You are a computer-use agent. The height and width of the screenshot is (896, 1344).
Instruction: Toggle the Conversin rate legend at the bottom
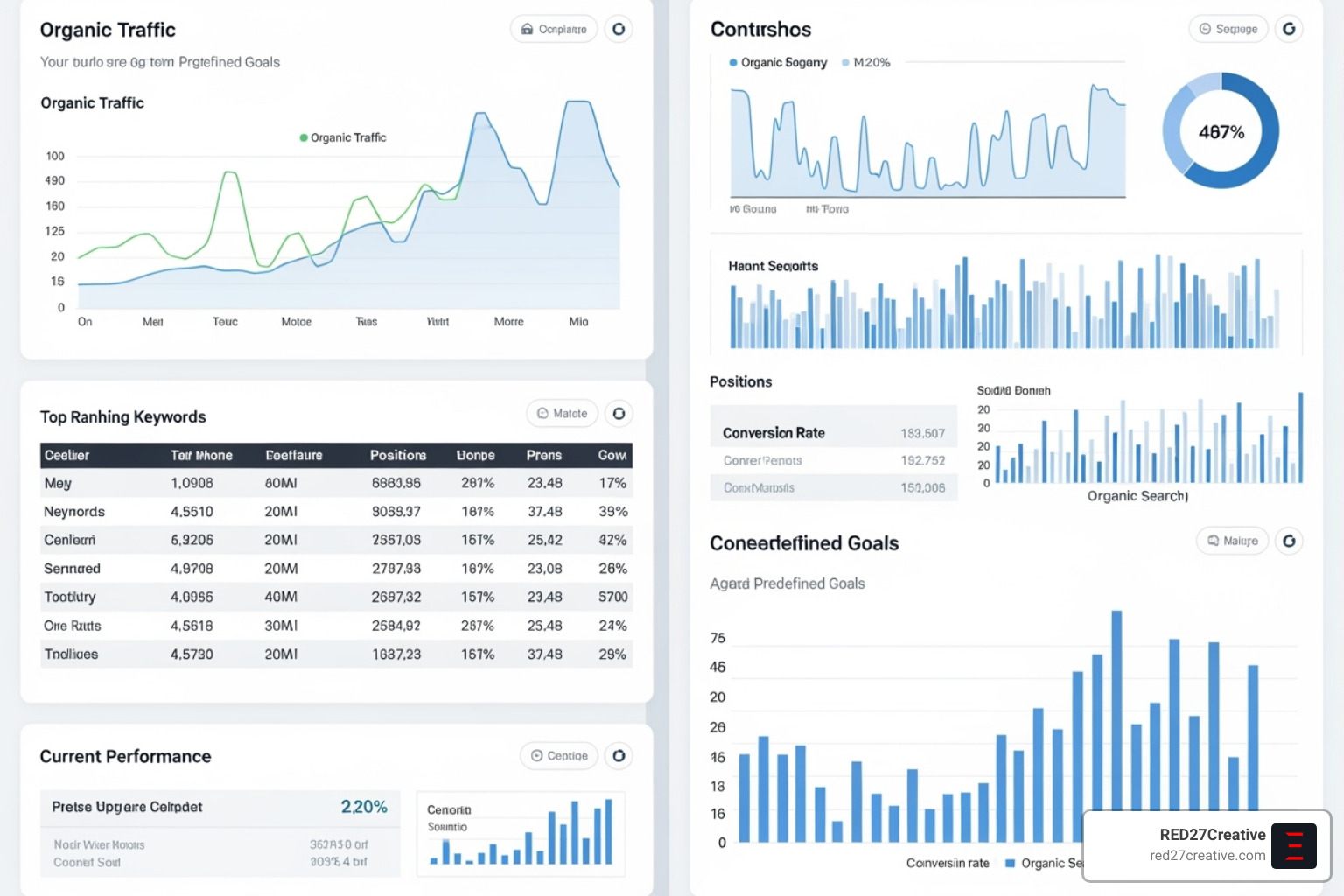[948, 863]
